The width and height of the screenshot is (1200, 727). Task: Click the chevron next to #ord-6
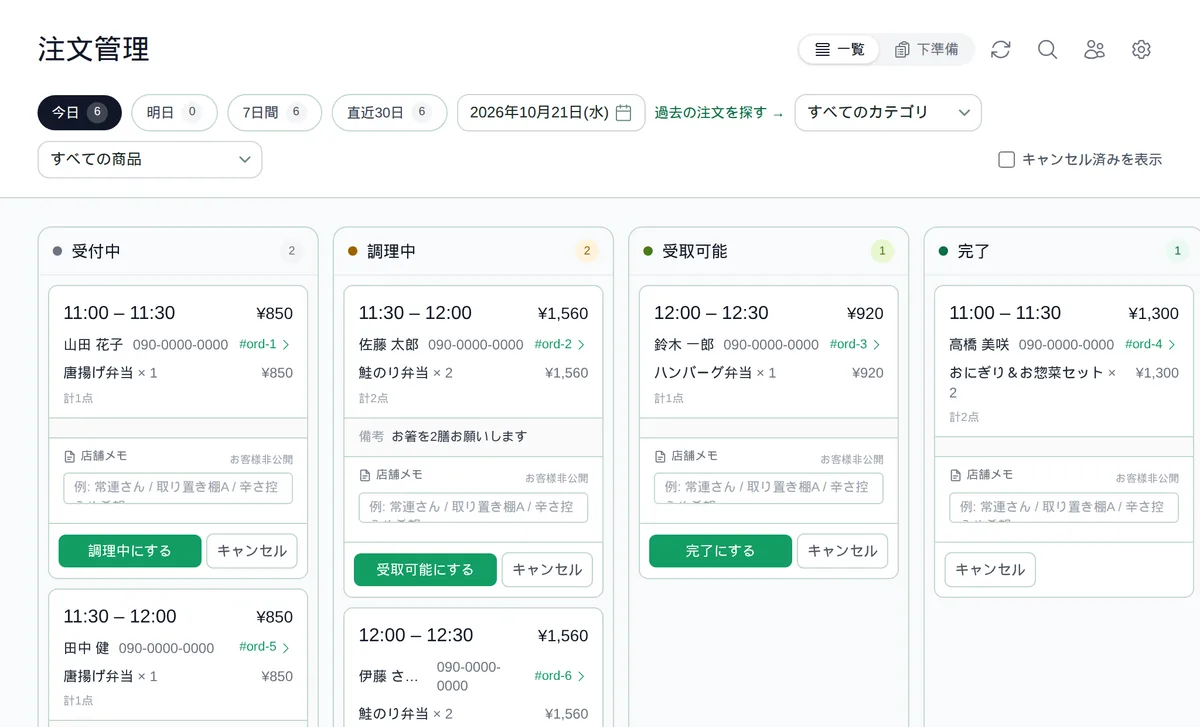coord(582,675)
